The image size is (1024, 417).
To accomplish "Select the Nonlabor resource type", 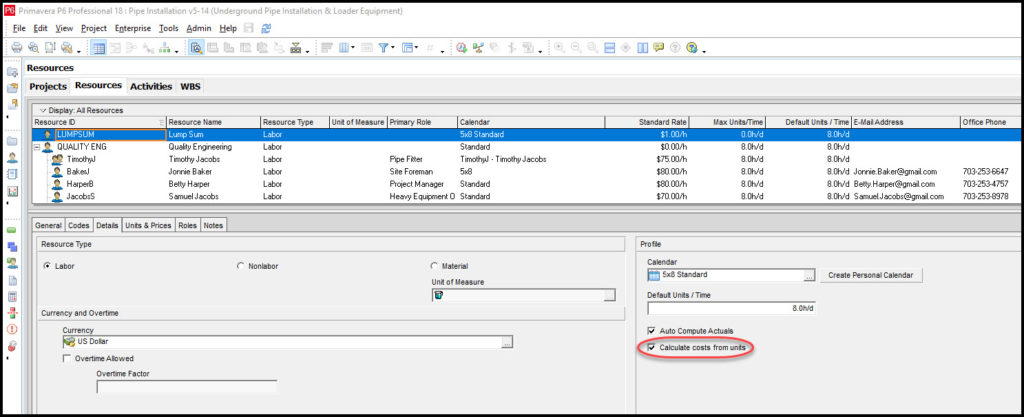I will click(240, 265).
